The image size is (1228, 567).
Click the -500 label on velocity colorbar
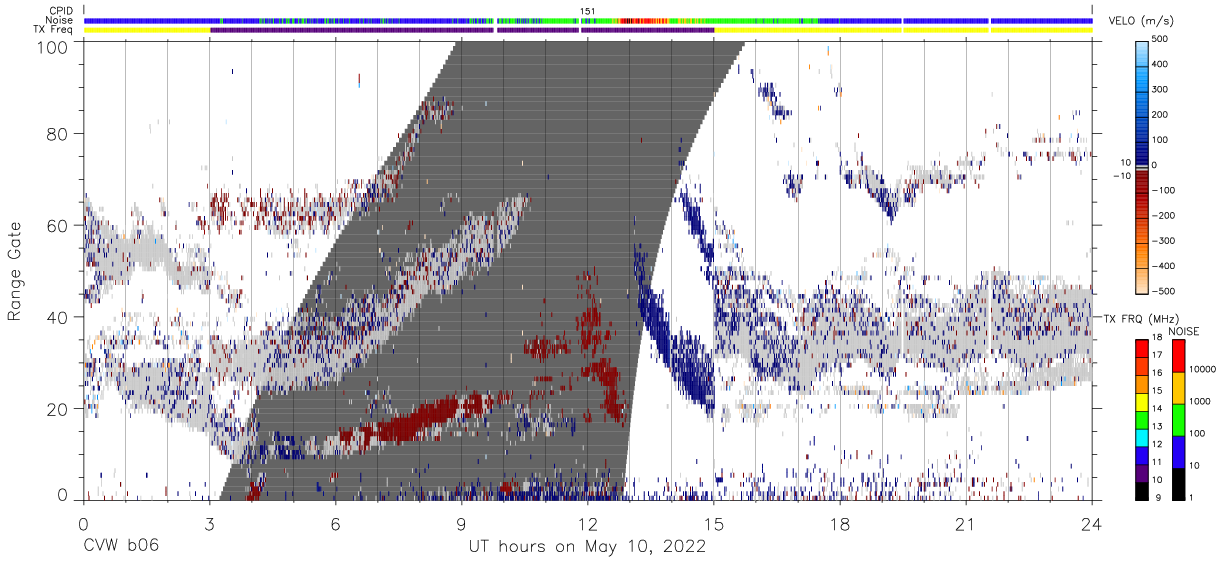1161,291
